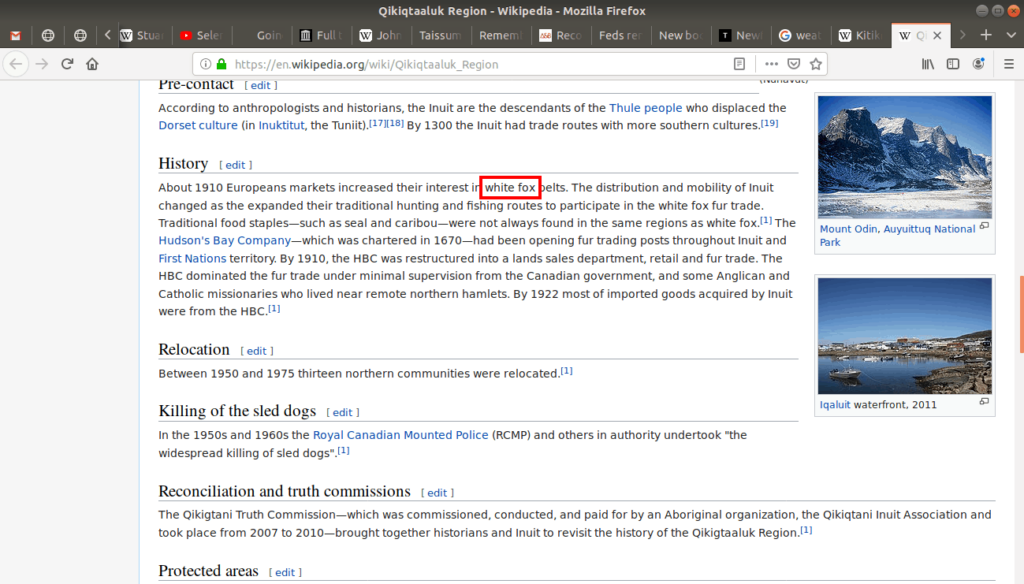Viewport: 1024px width, 584px height.
Task: Switch to the 'Feds re' tab
Action: pyautogui.click(x=620, y=35)
